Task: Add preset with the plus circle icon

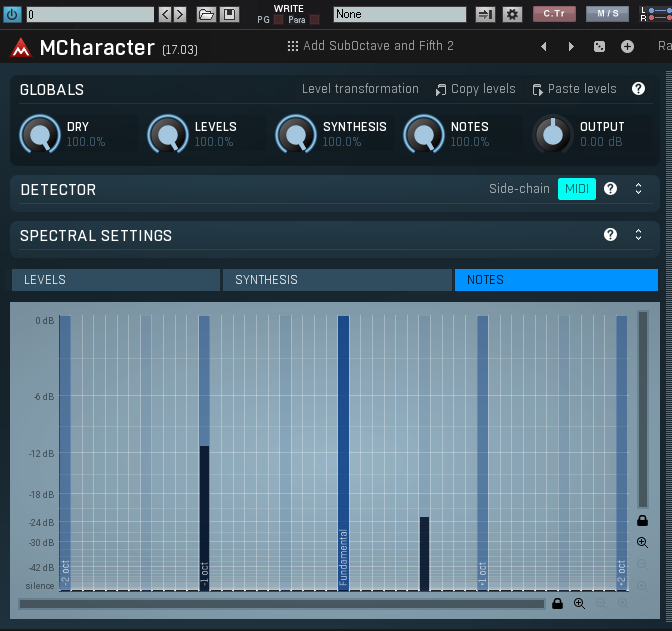Action: [627, 47]
